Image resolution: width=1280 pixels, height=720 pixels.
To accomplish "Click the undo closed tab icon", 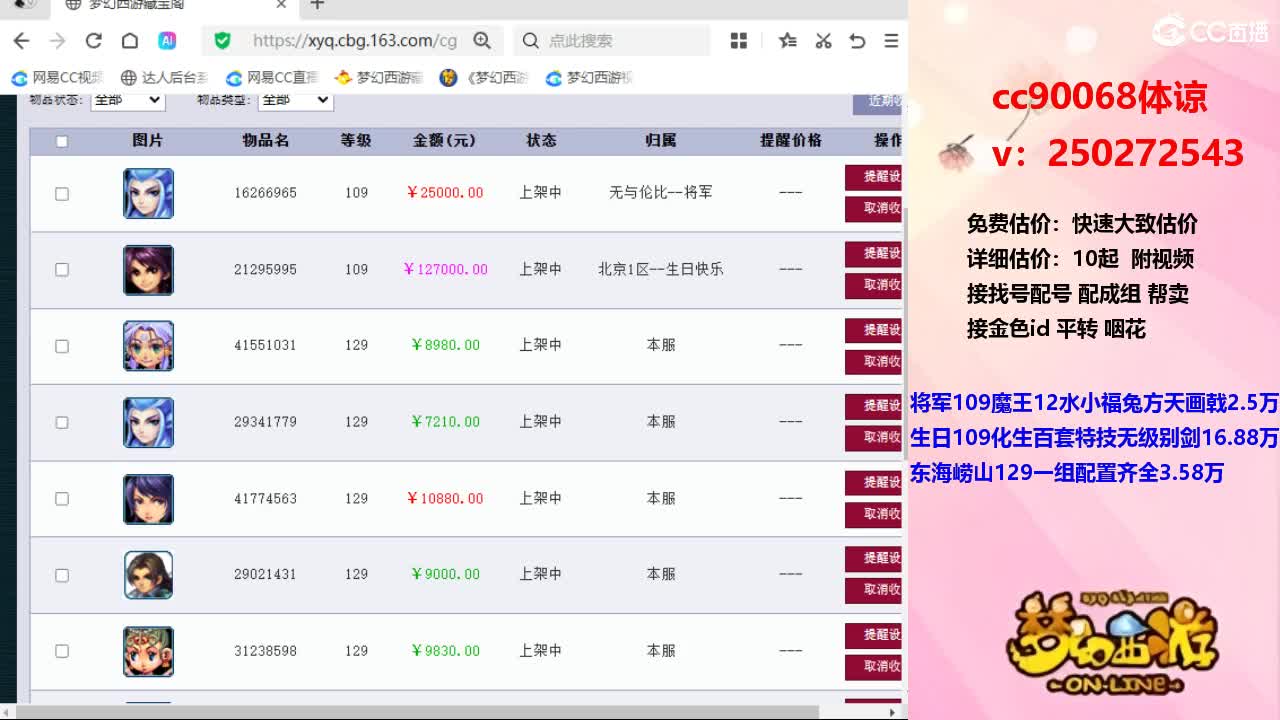I will coord(857,41).
